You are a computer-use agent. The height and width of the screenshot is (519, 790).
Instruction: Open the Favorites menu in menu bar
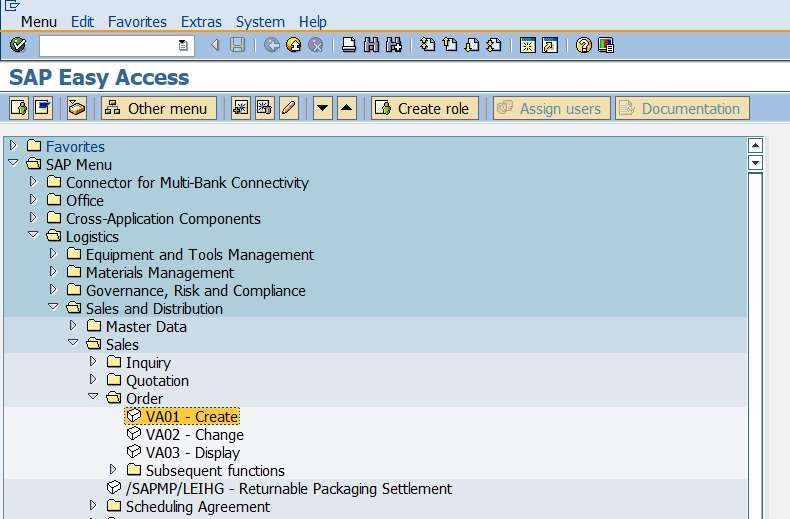pos(137,22)
